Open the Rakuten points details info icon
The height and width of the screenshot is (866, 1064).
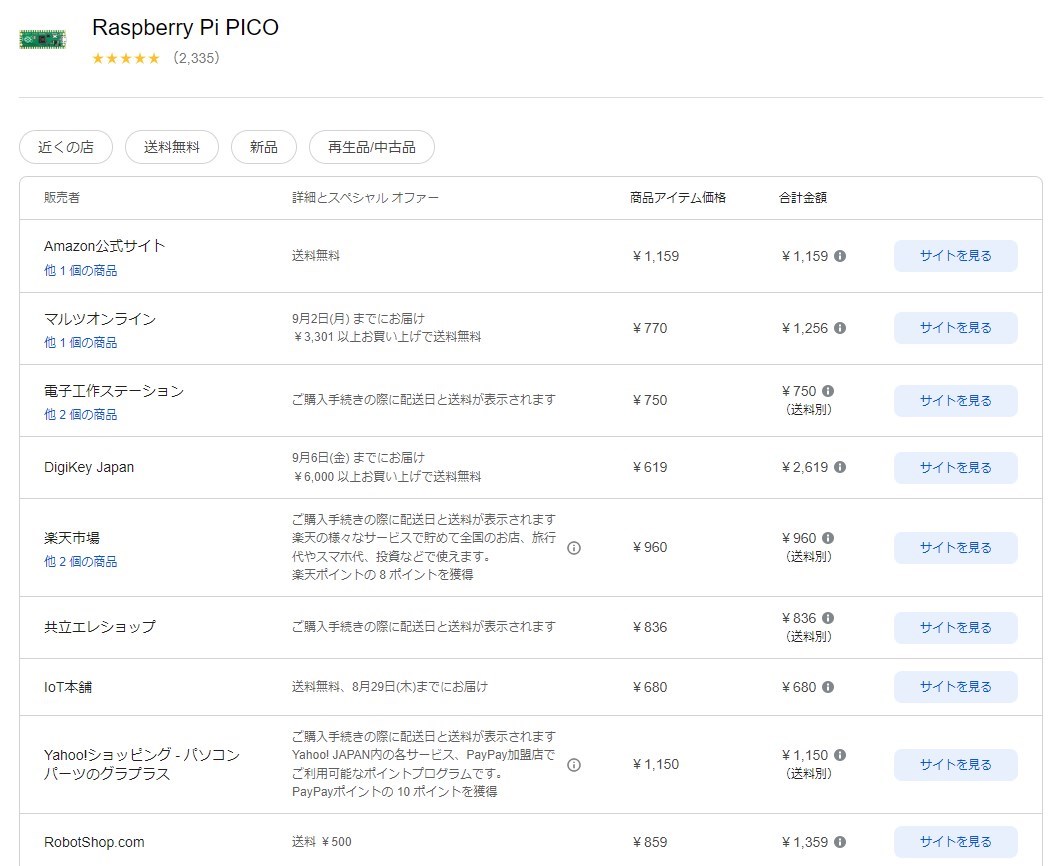tap(574, 548)
